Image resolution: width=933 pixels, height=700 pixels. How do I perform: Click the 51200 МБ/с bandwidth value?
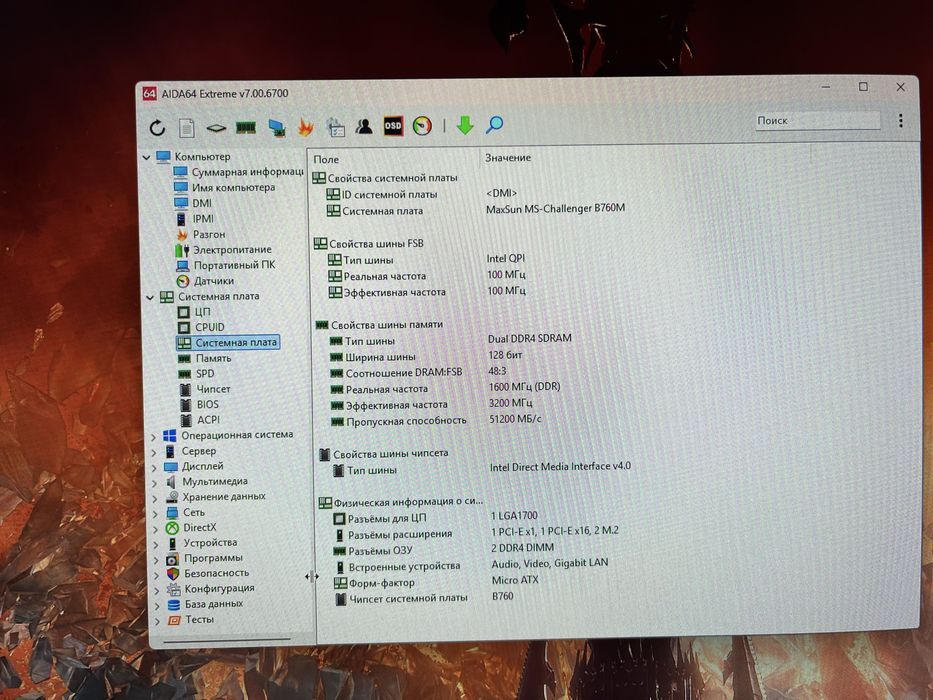(515, 419)
